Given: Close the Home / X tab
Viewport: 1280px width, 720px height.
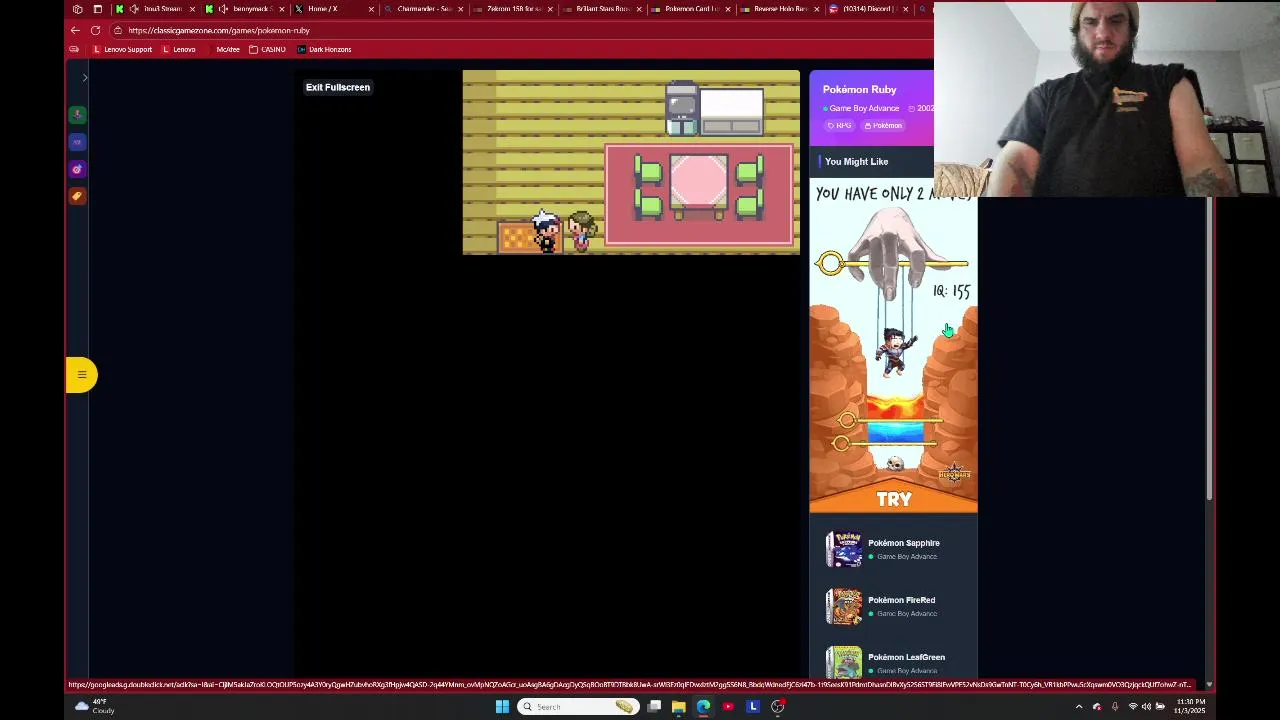Looking at the screenshot, I should pos(371,9).
